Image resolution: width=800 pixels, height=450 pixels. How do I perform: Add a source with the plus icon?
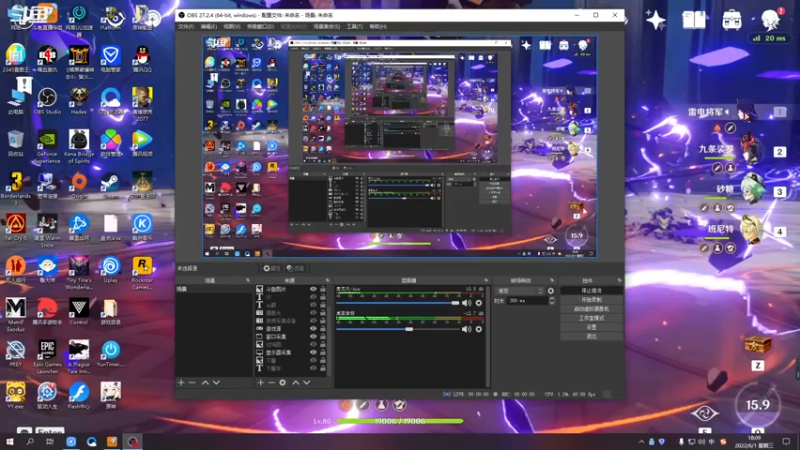click(261, 383)
